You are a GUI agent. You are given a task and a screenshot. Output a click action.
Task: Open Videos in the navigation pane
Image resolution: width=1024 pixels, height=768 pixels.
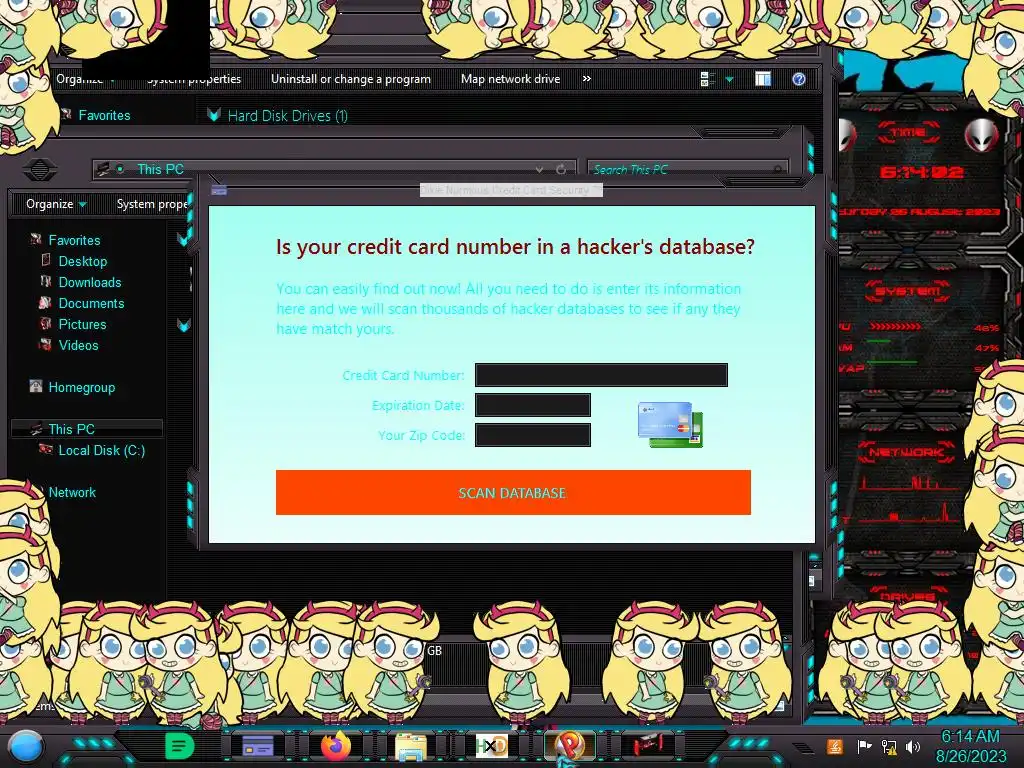coord(78,345)
